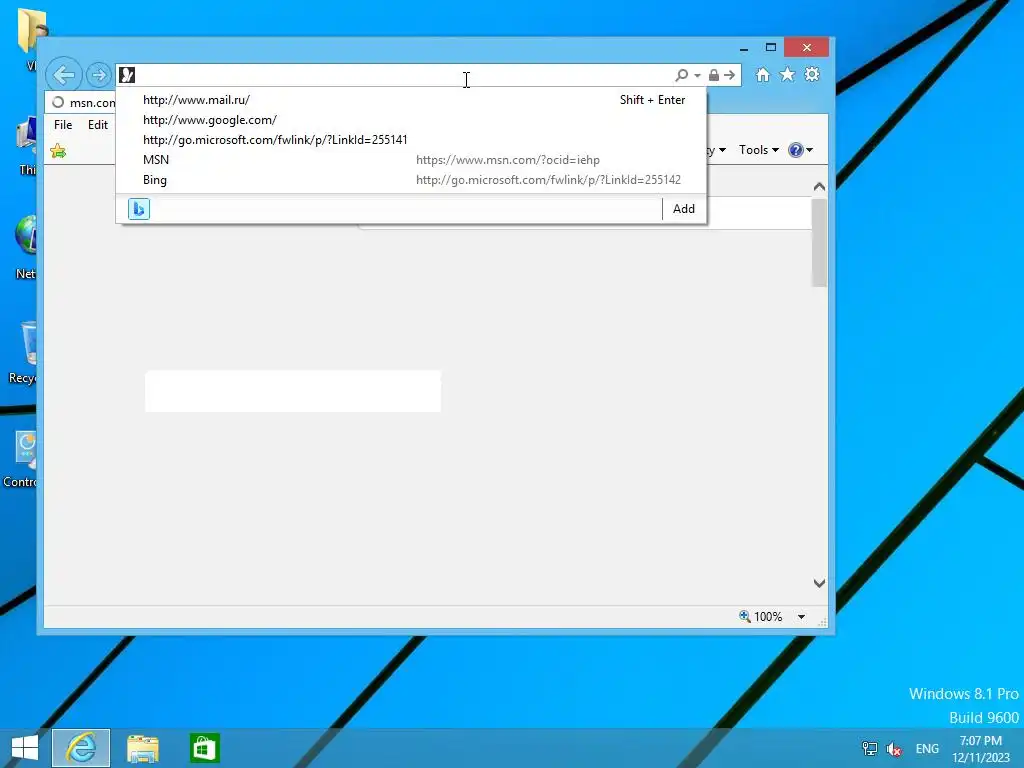Expand the address bar autocomplete dropdown arrow
Viewport: 1024px width, 768px height.
point(697,76)
